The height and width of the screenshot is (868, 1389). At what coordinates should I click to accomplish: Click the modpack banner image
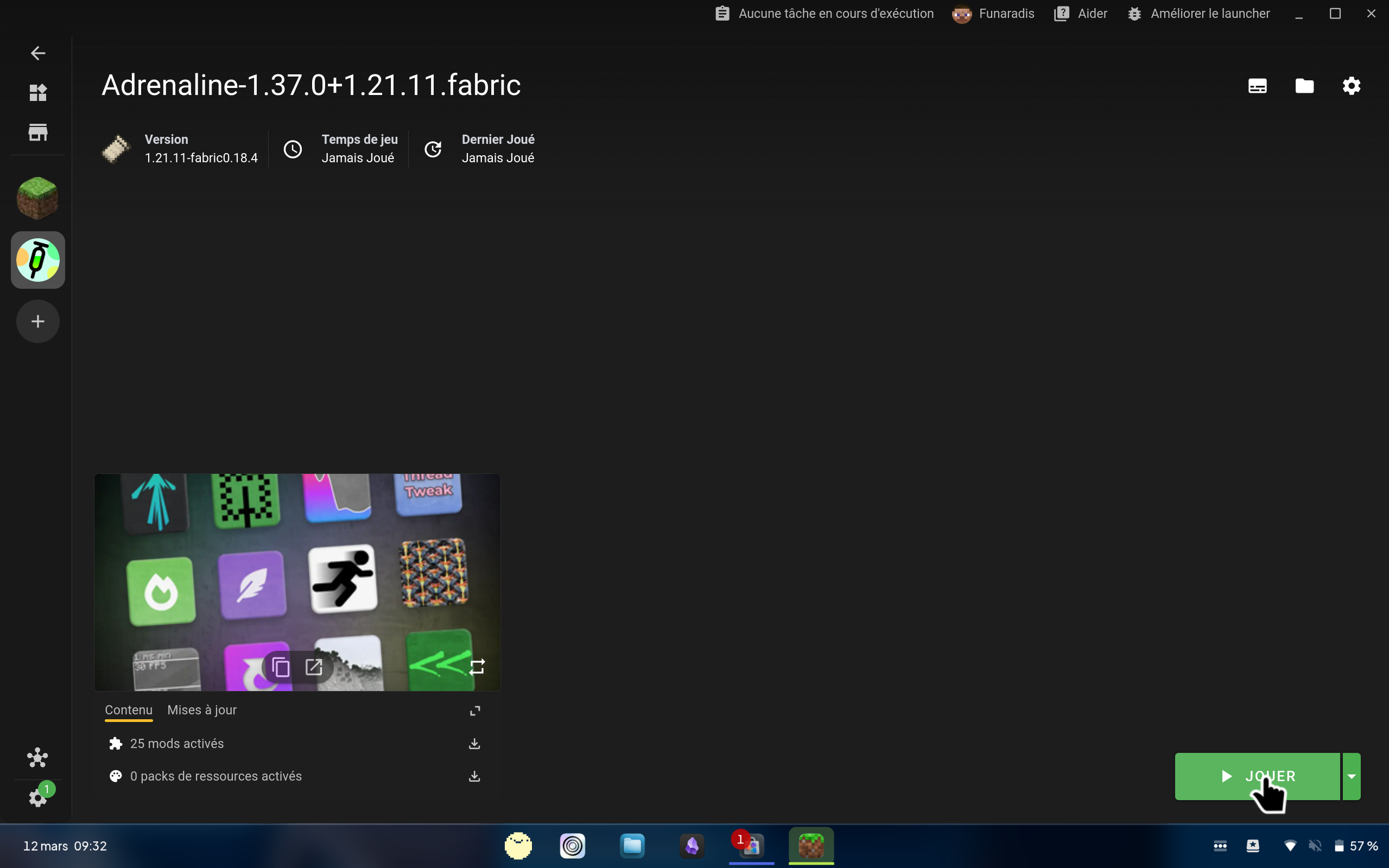pos(297,582)
